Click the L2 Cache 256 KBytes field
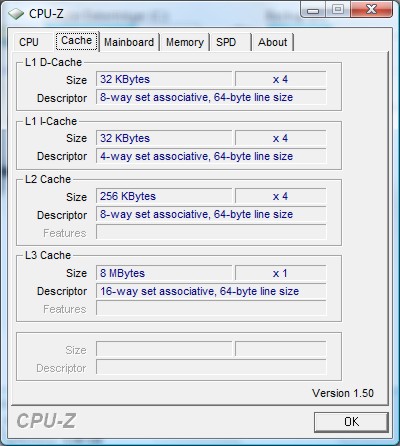The image size is (400, 446). click(x=164, y=196)
